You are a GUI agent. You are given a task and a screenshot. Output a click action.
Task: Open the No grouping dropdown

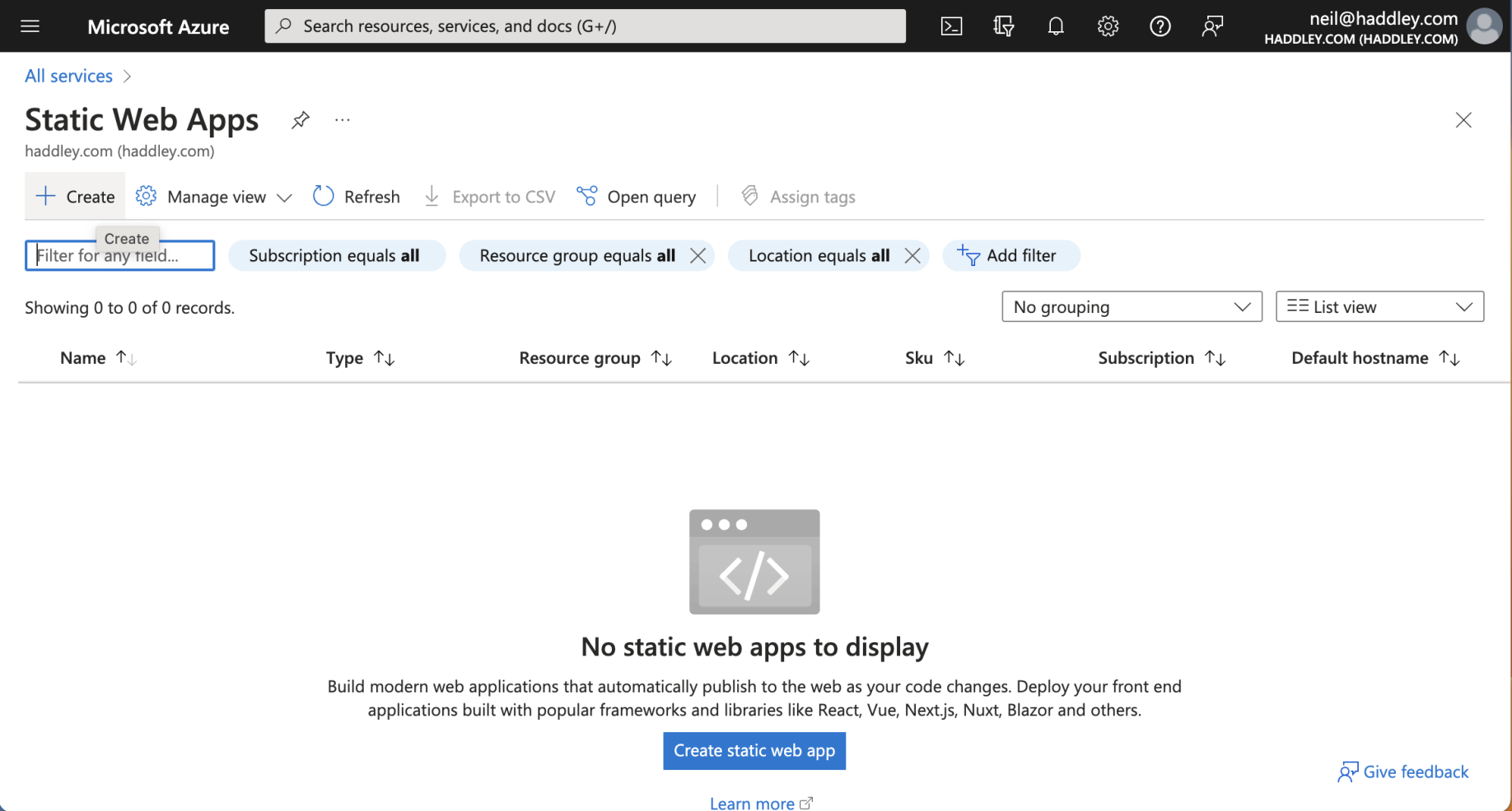click(1131, 307)
